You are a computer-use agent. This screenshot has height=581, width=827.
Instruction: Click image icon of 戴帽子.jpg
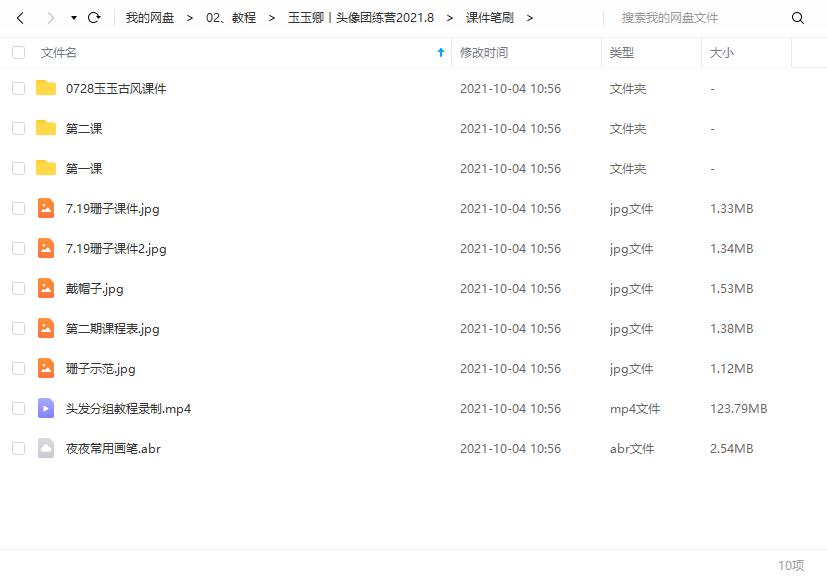46,288
